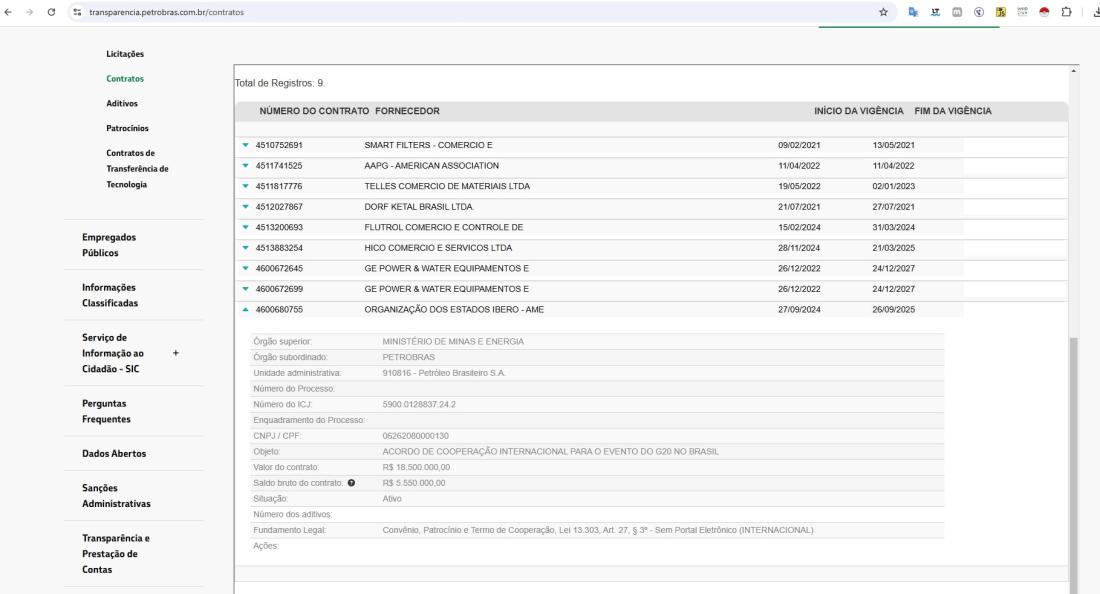Select Contratos in the sidebar
This screenshot has width=1100, height=594.
pos(125,79)
